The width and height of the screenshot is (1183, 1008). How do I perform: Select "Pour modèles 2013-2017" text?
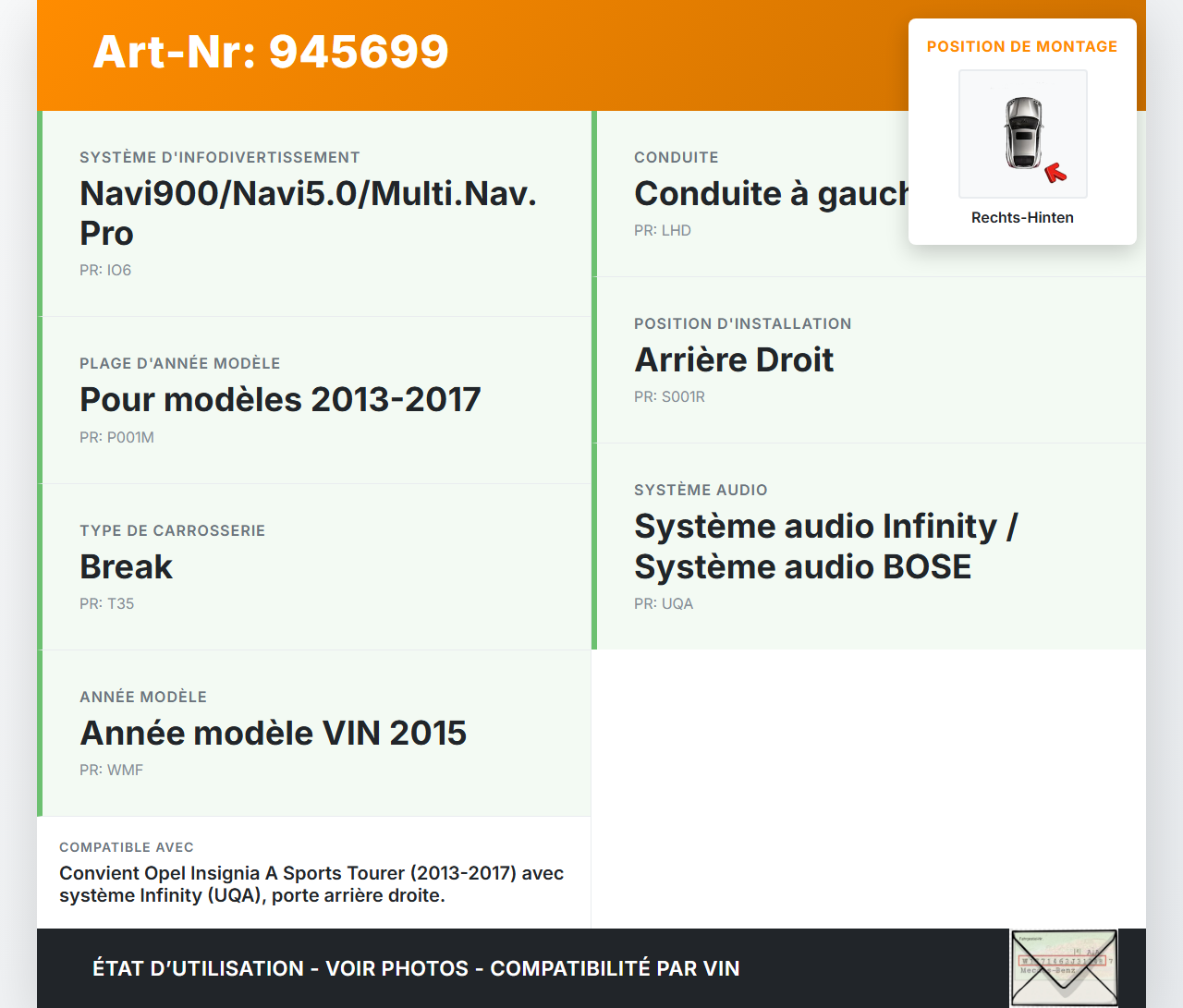coord(280,399)
